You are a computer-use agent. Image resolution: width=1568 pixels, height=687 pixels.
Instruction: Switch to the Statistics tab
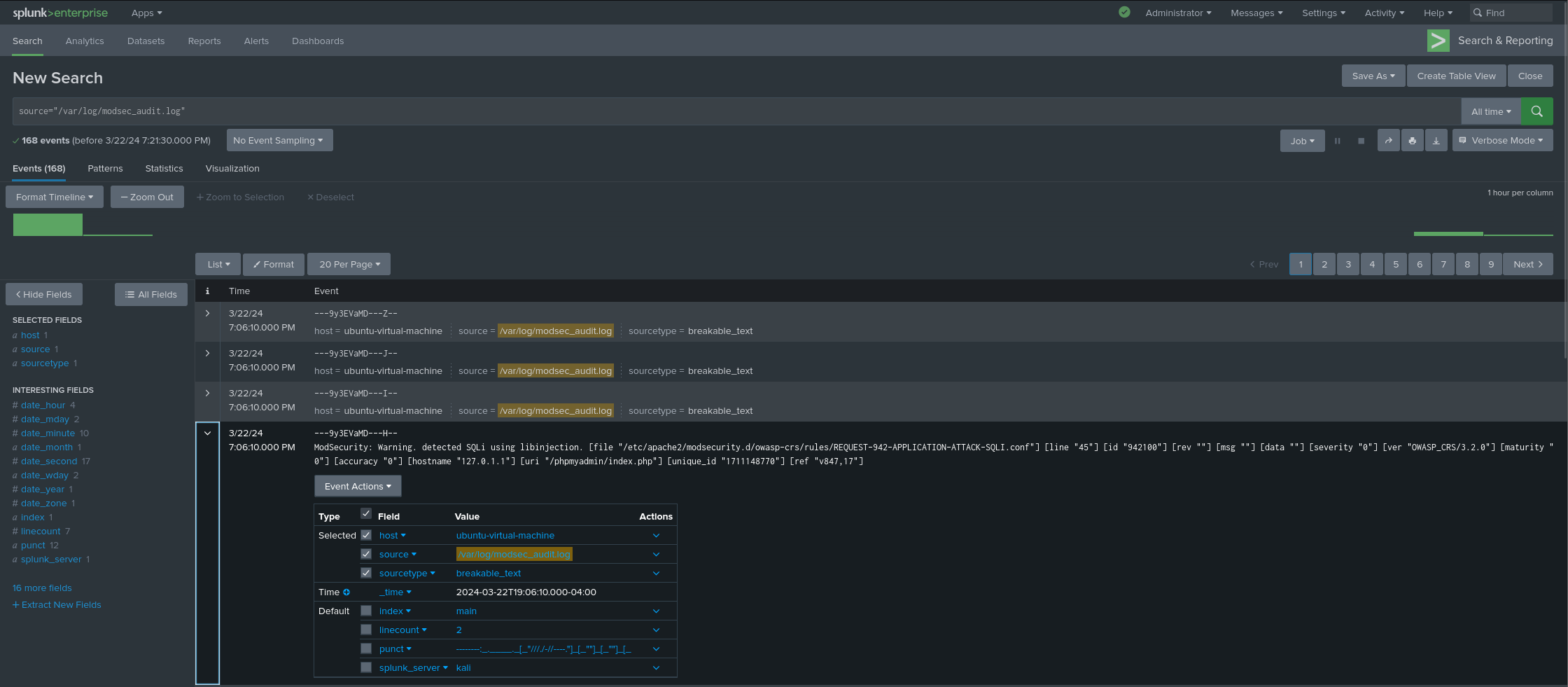[164, 168]
